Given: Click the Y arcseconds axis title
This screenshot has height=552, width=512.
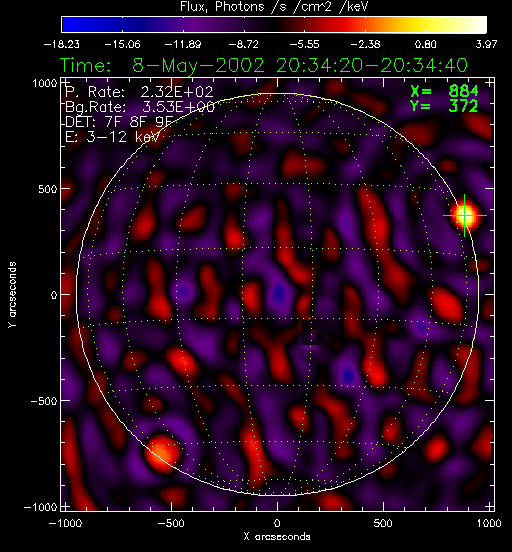Looking at the screenshot, I should click(12, 295).
